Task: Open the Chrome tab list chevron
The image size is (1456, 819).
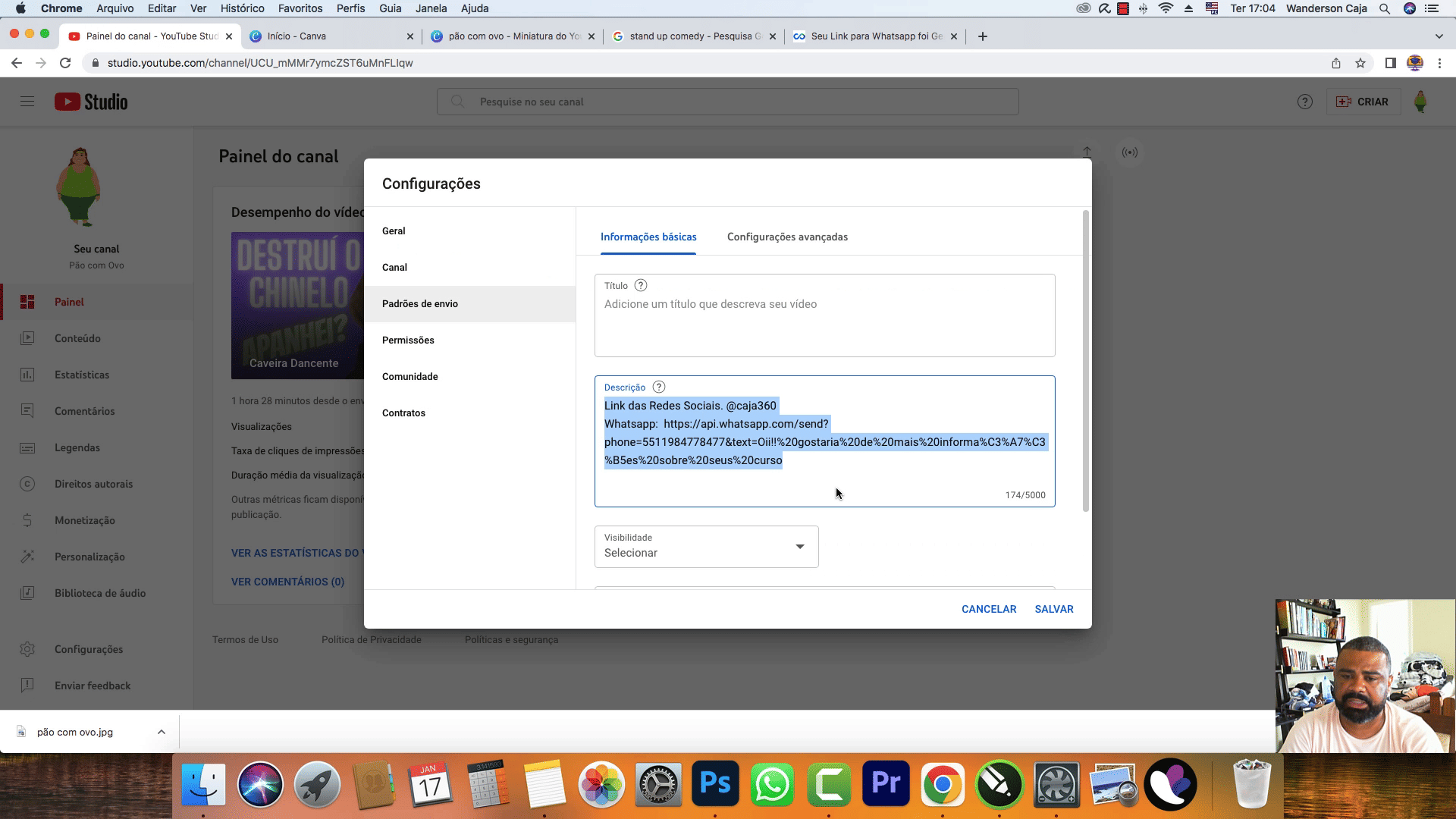Action: pos(1439,36)
